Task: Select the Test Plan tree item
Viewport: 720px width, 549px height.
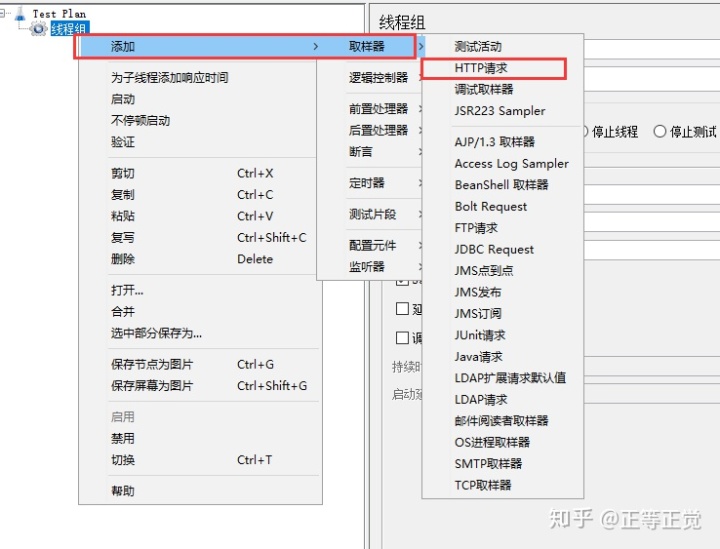Action: pos(59,13)
